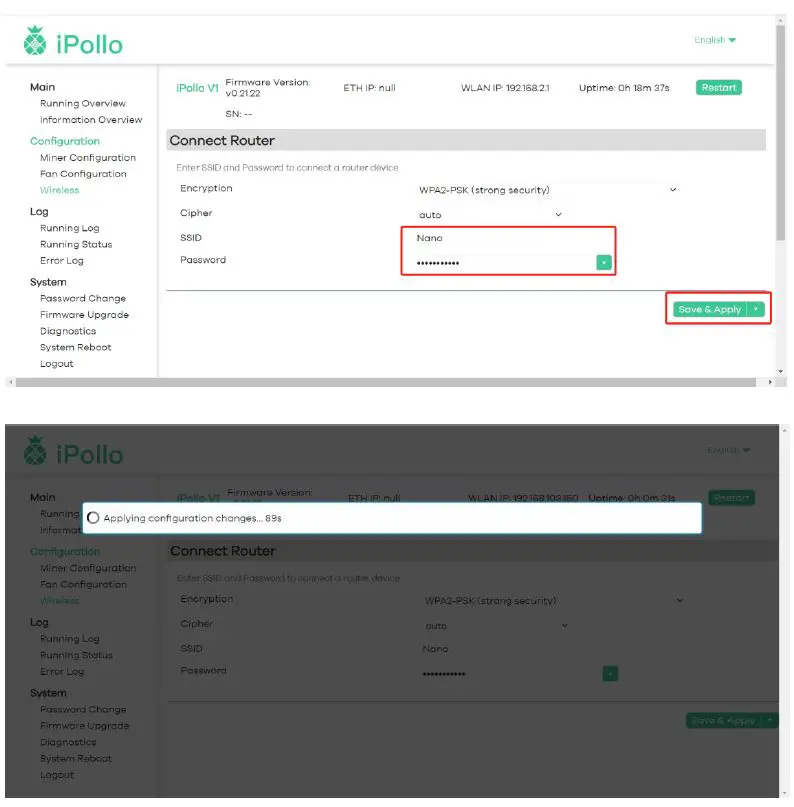
Task: Click the iPollo pineapple logo icon
Action: [35, 42]
